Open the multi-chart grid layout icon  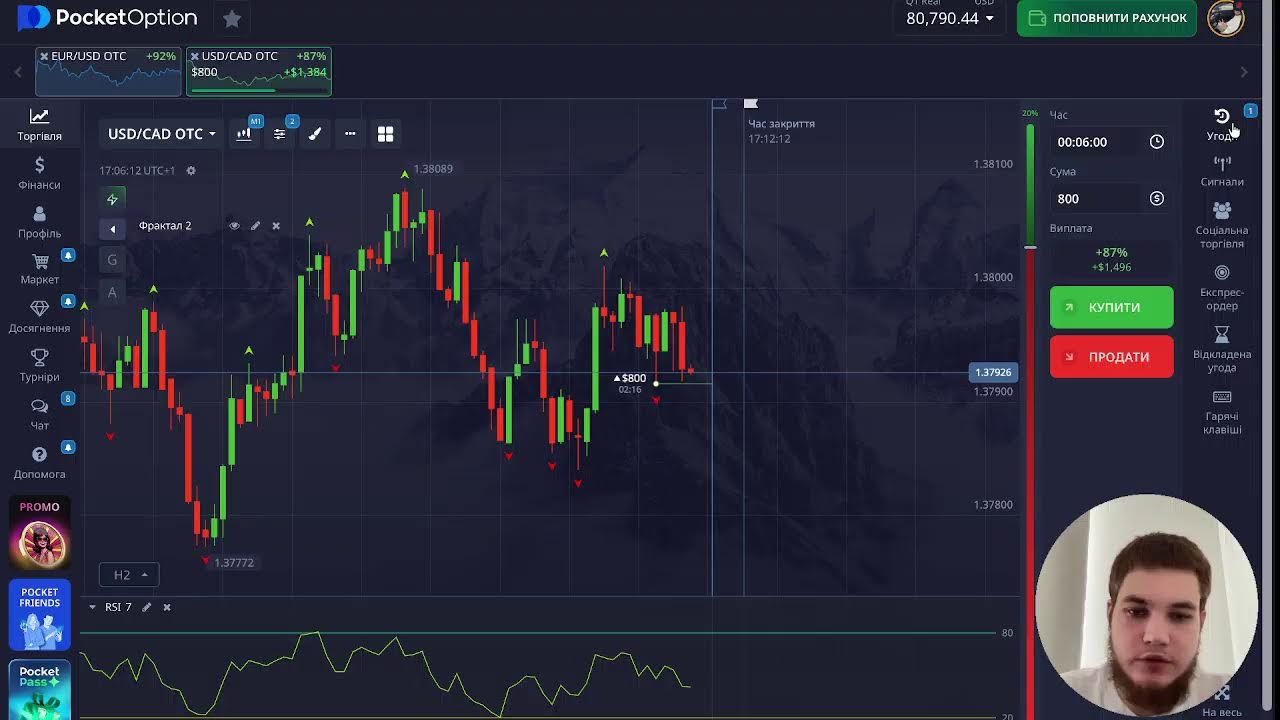pos(386,134)
